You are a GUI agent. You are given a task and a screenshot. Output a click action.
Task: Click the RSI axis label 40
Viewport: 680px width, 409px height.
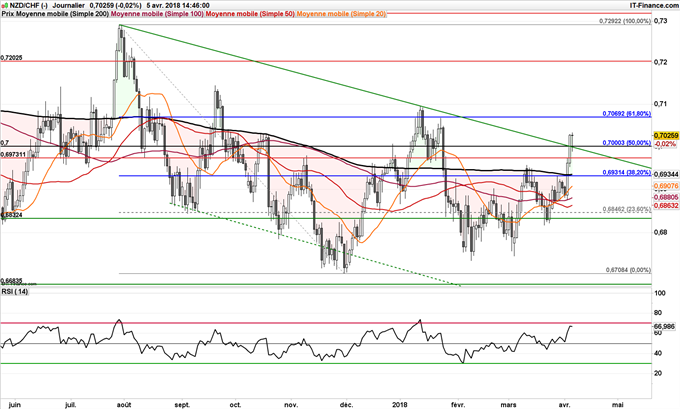657,353
